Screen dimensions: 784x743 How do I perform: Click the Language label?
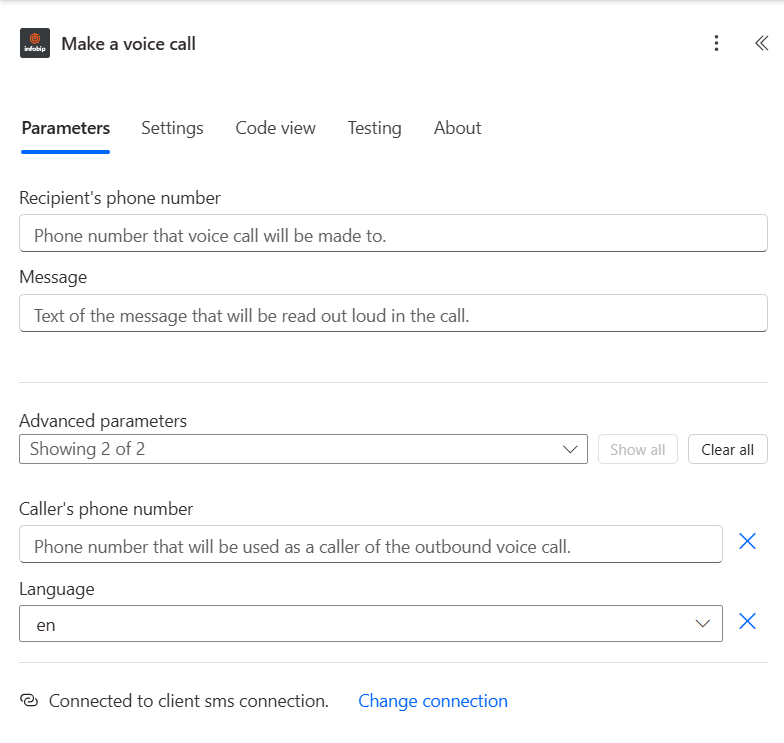tap(56, 589)
